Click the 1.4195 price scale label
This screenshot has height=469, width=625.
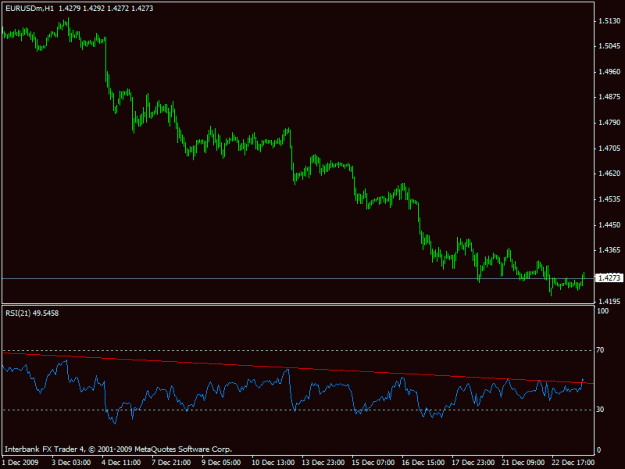pyautogui.click(x=609, y=301)
